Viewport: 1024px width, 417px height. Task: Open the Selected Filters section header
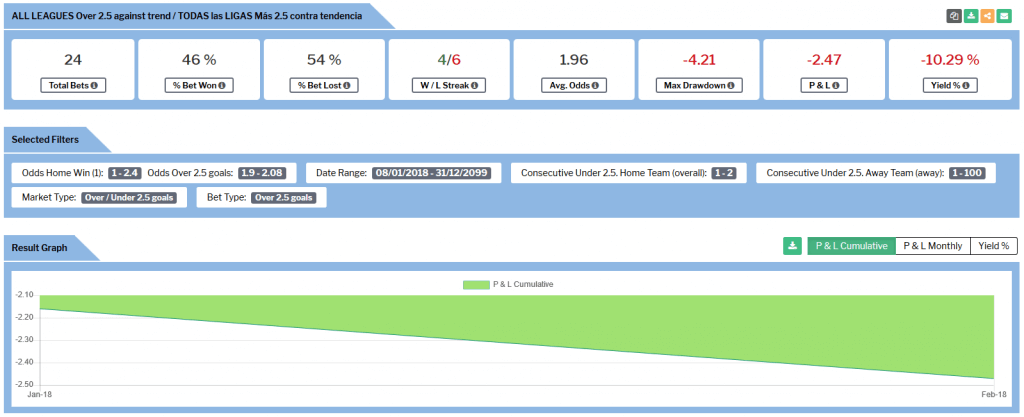point(45,140)
